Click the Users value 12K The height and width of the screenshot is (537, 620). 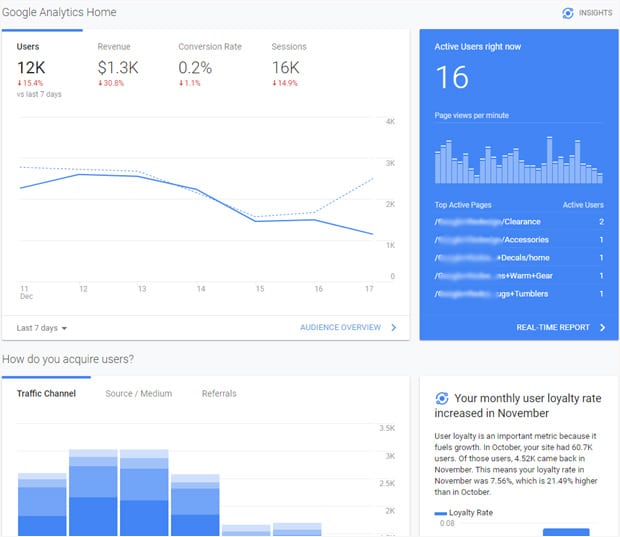pyautogui.click(x=31, y=68)
